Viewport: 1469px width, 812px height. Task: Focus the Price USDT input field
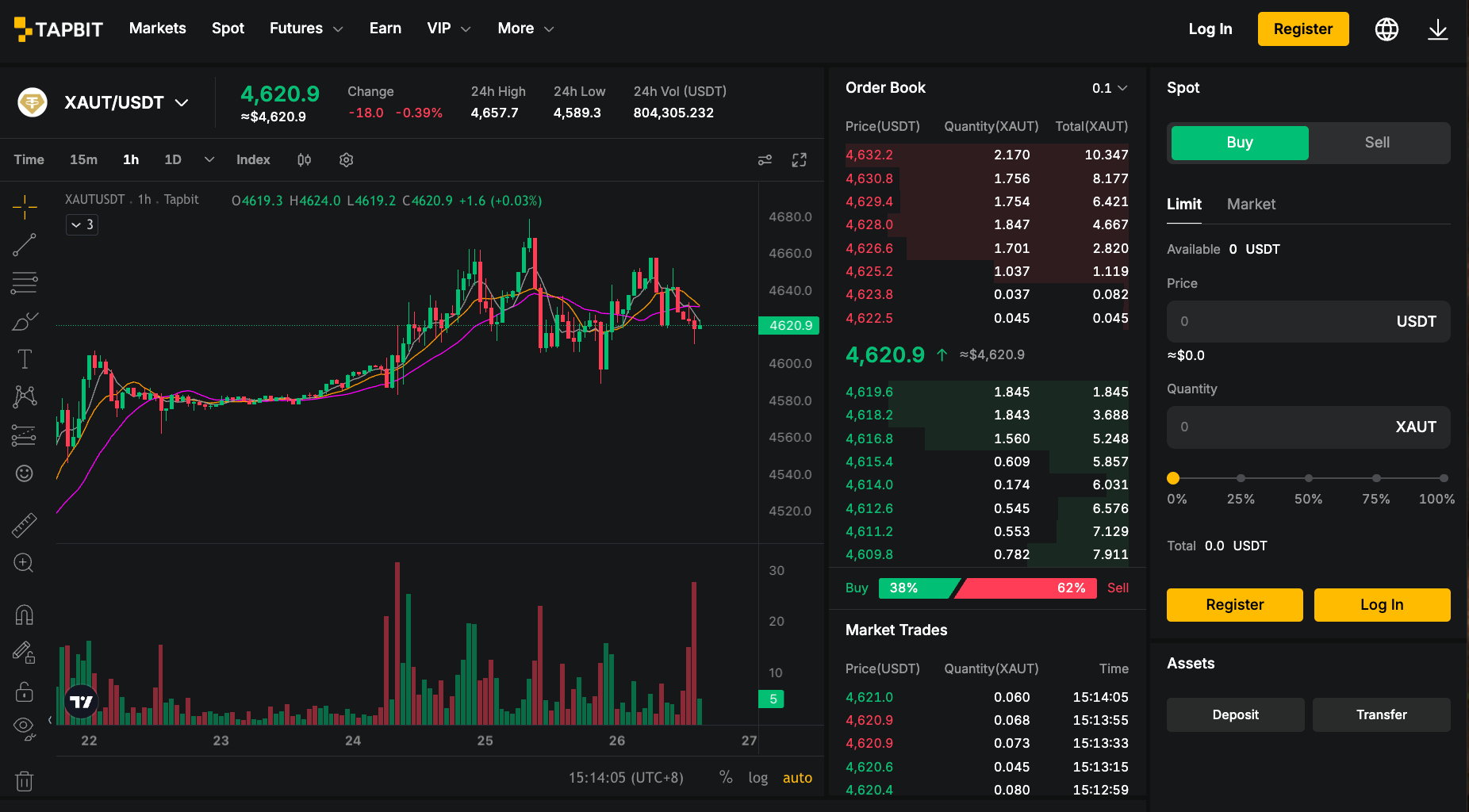pos(1309,322)
